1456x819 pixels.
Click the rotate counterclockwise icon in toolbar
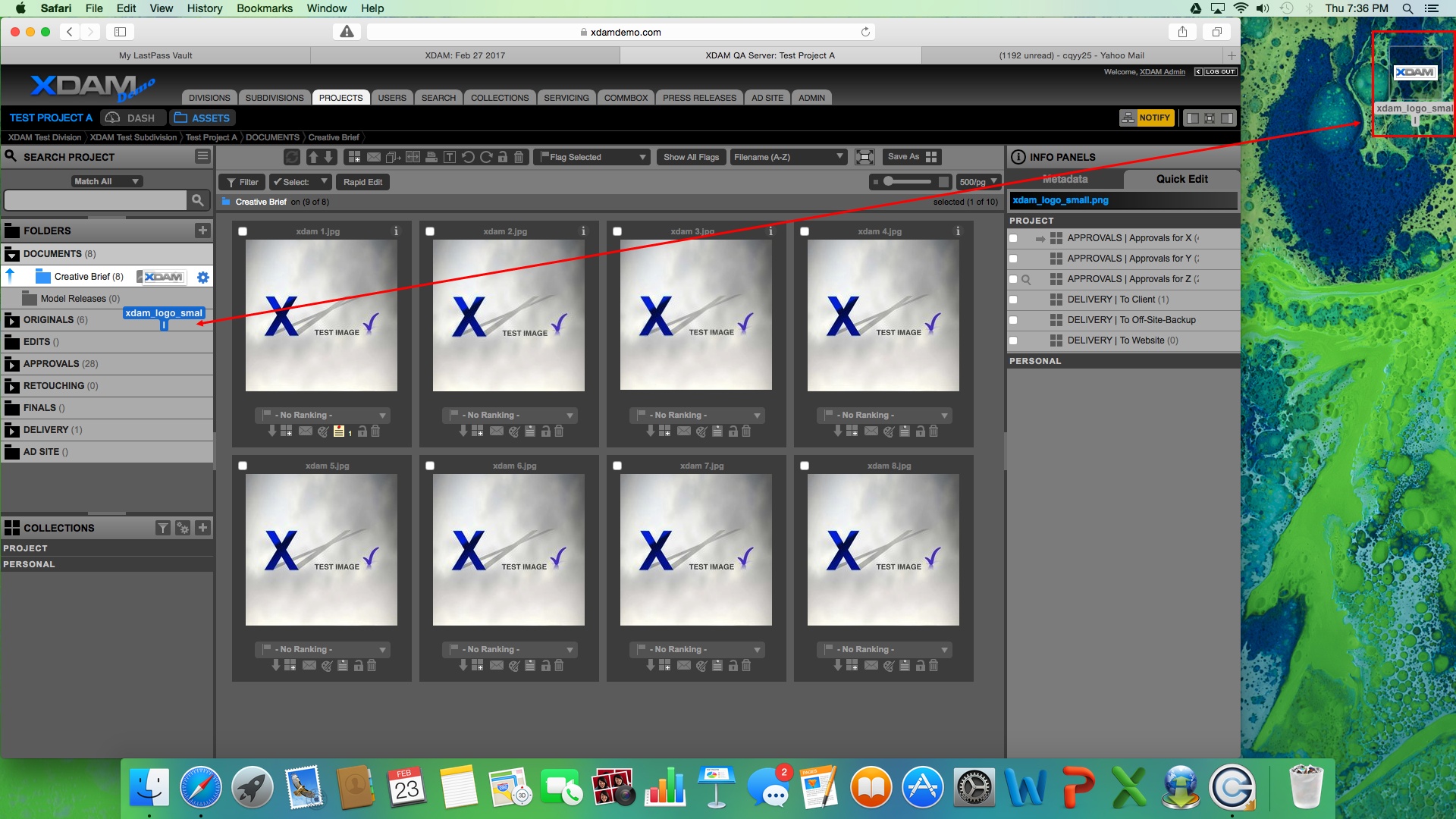(468, 157)
